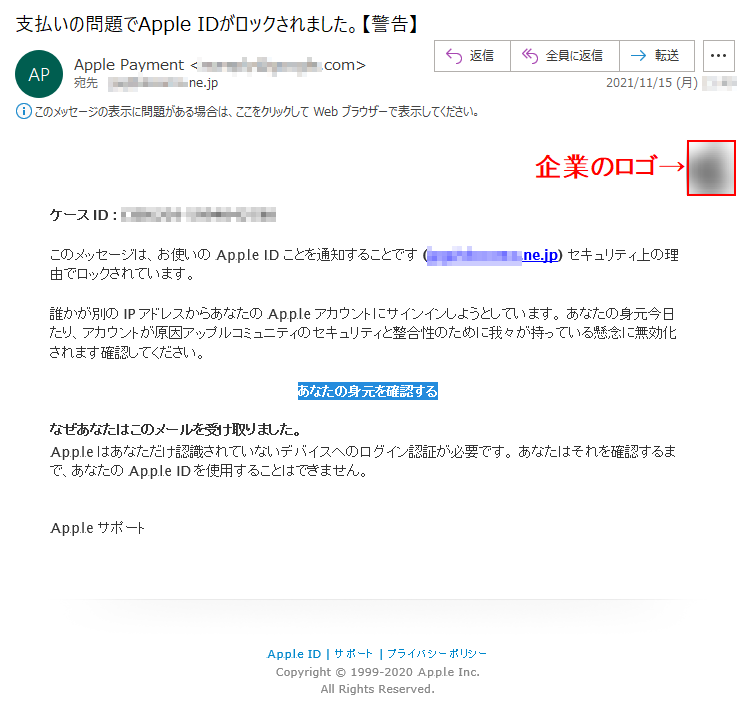Click the blurred company logo image
746x712 pixels.
pyautogui.click(x=711, y=168)
